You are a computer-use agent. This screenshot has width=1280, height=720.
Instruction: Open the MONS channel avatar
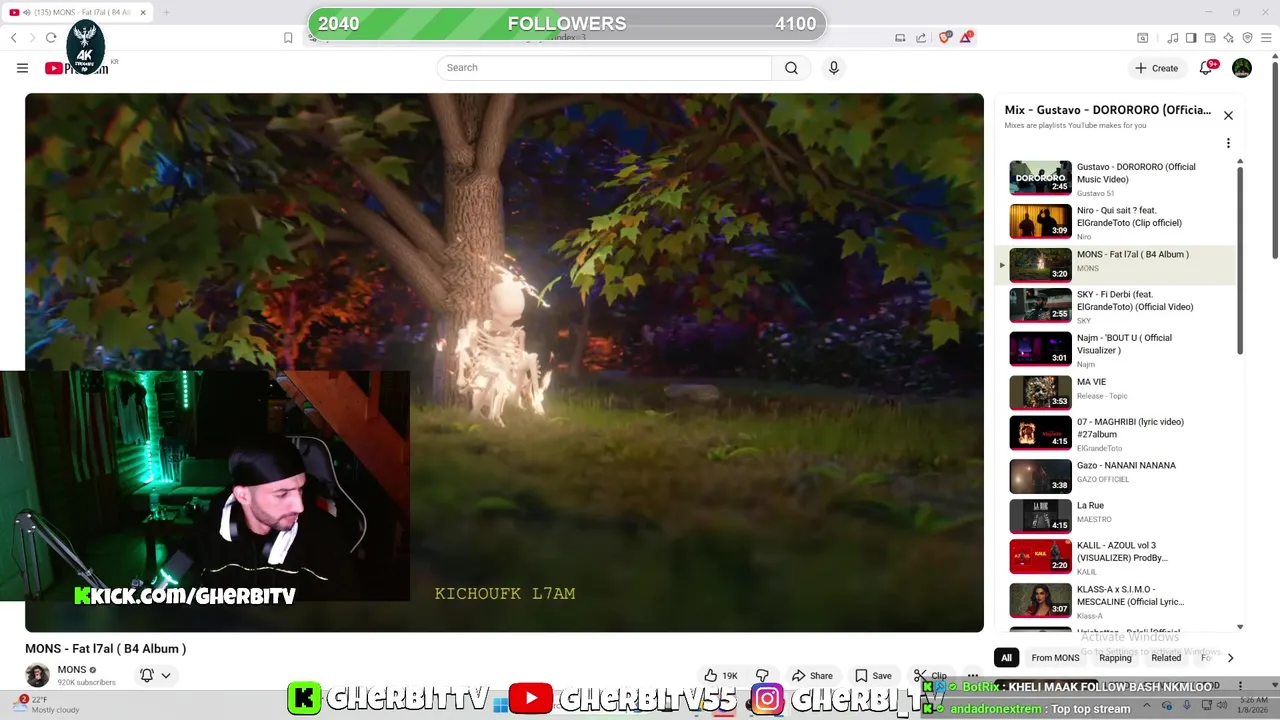tap(37, 675)
